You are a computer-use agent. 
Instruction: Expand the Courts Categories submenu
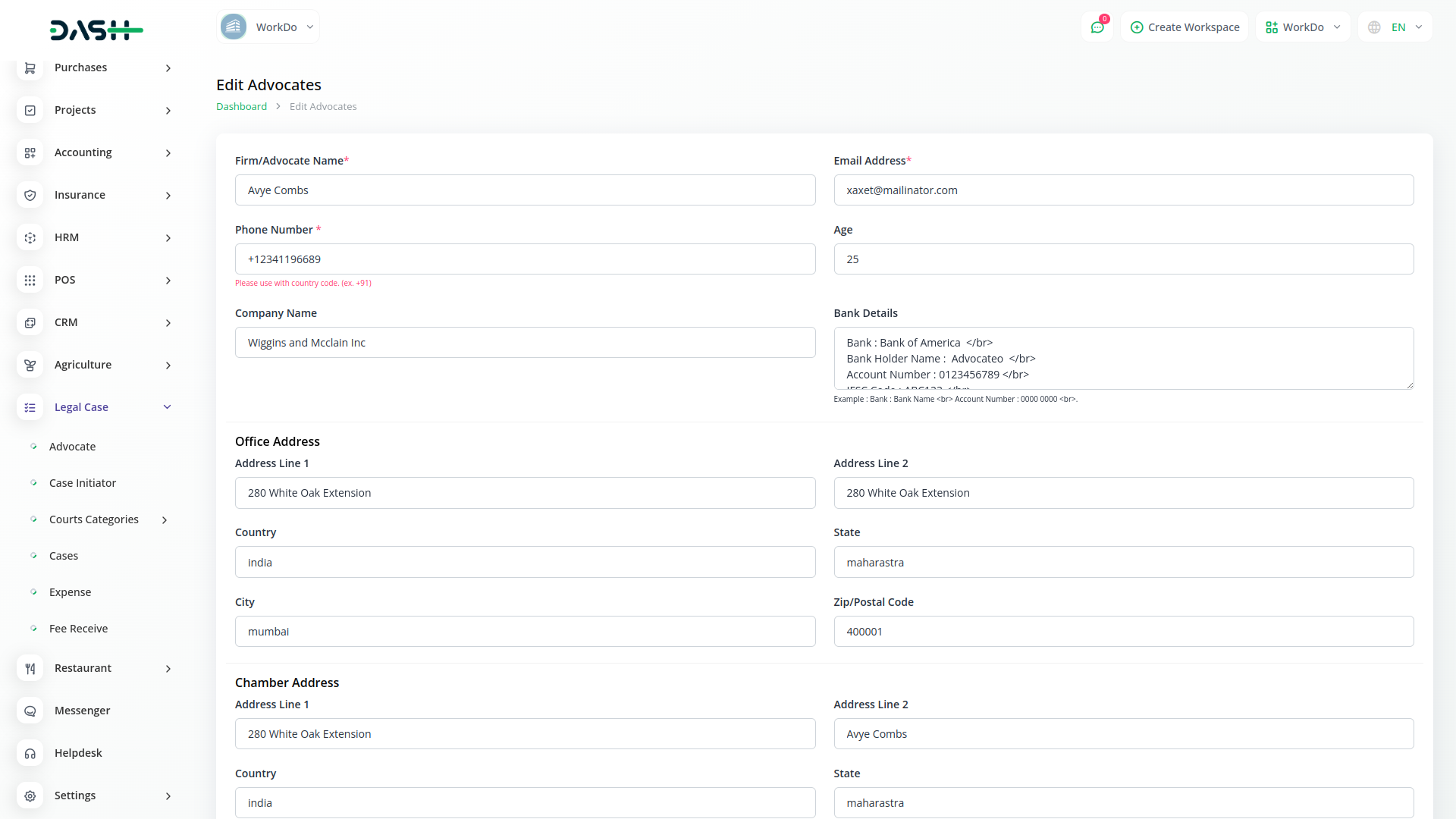coord(165,519)
